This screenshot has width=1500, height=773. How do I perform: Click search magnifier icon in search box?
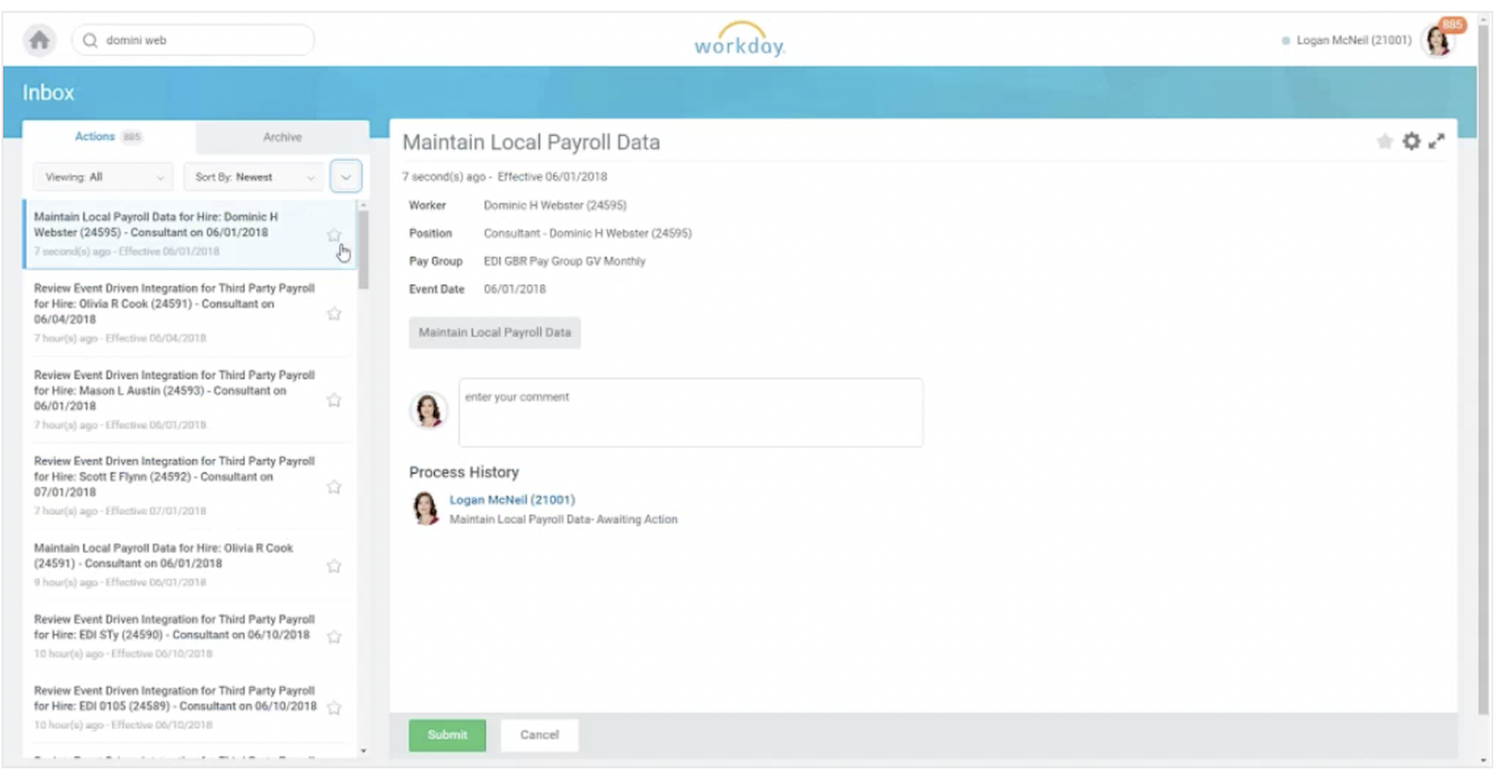click(90, 41)
